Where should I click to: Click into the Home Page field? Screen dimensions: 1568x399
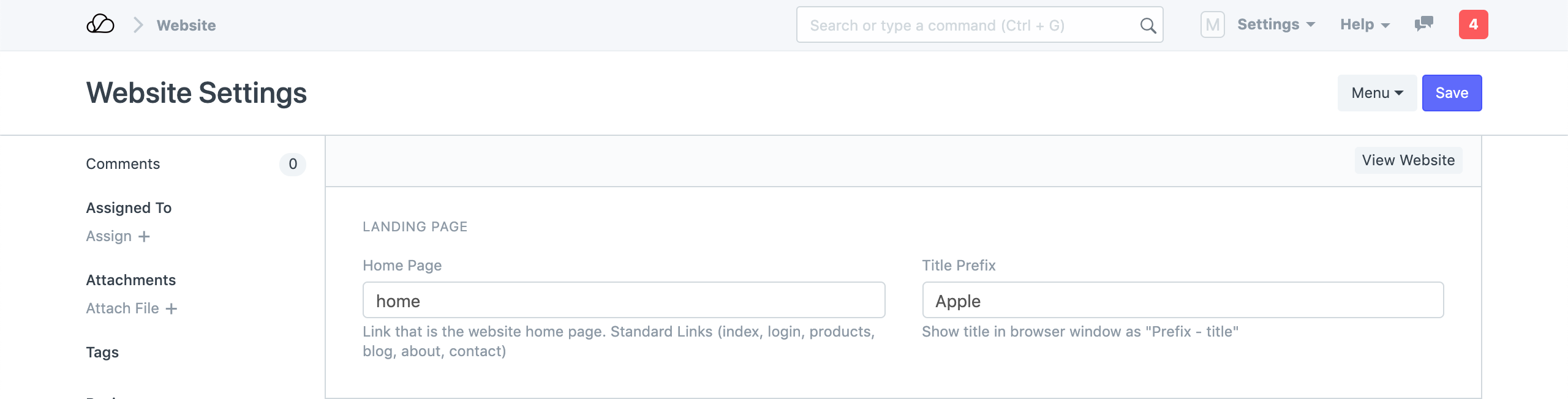coord(624,300)
